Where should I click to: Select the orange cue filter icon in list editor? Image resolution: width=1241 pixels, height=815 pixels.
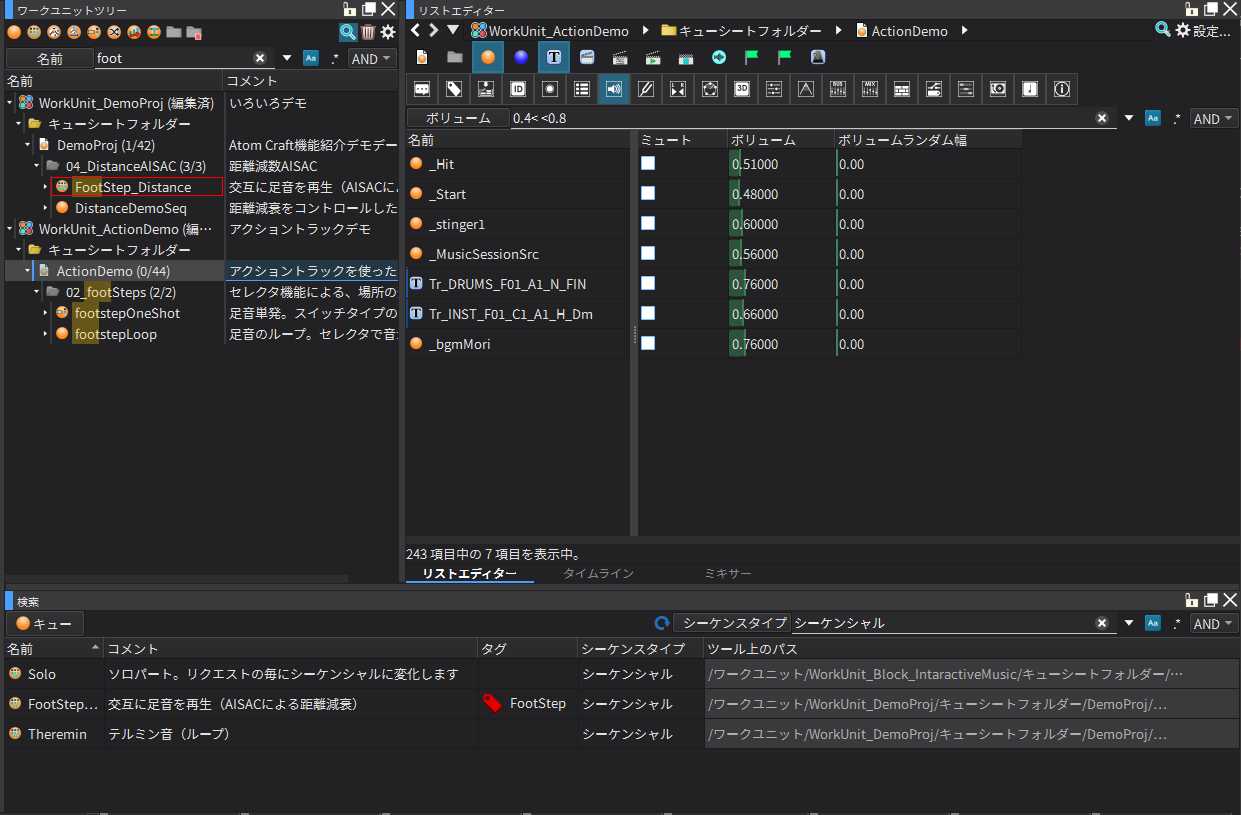[488, 57]
